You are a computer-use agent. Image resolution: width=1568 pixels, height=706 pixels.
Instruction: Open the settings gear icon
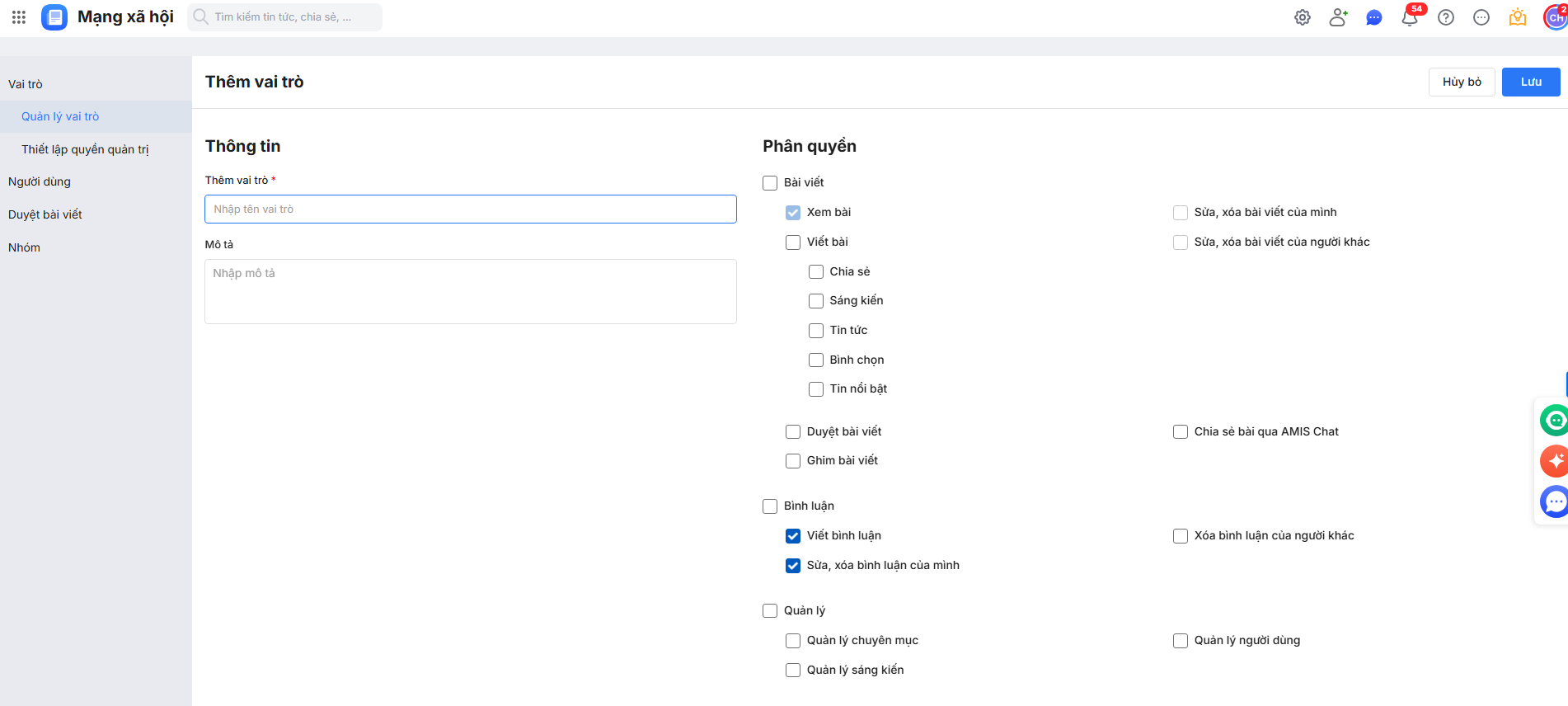(1303, 17)
